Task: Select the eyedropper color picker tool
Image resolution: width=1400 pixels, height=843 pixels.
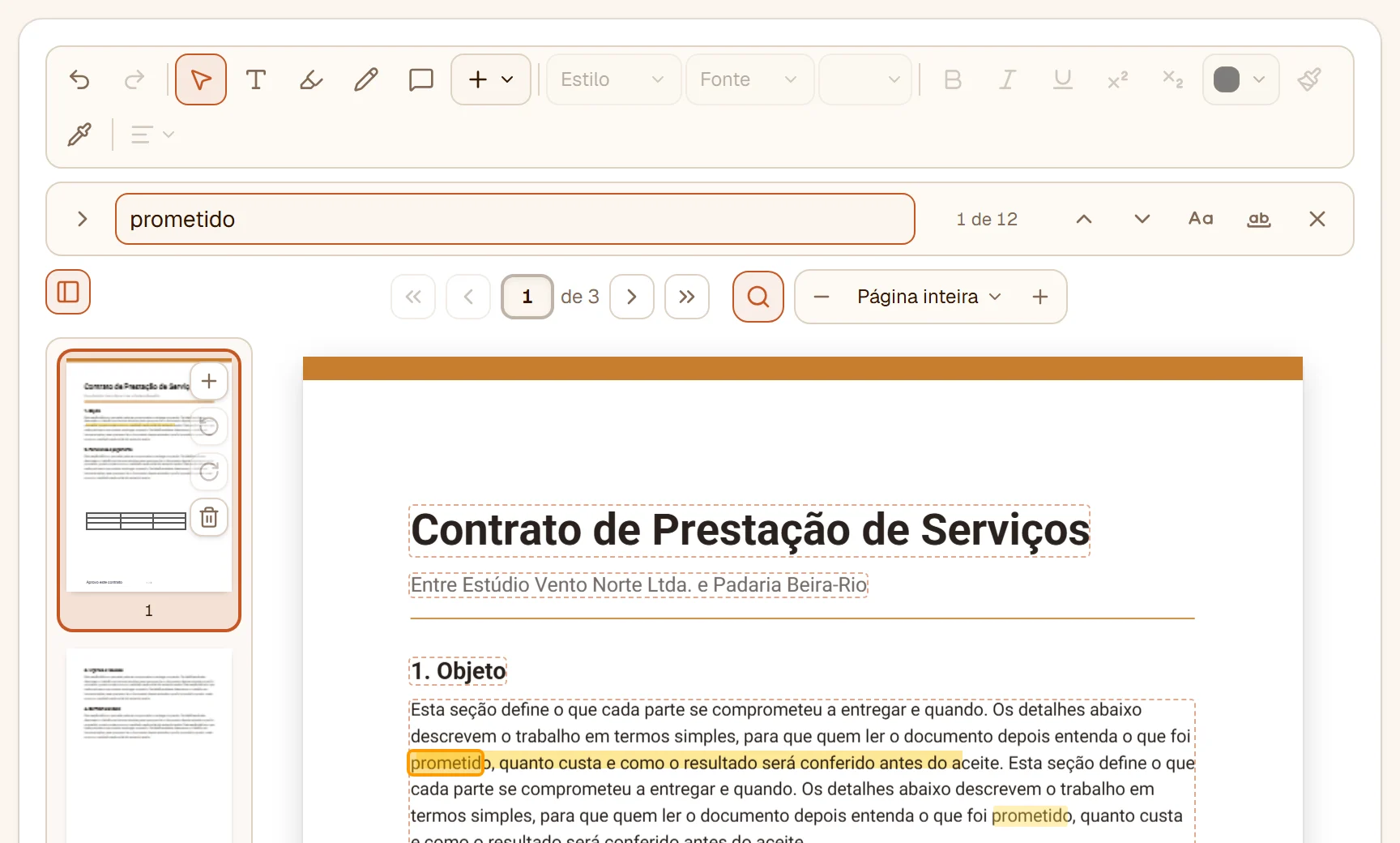Action: [x=79, y=135]
